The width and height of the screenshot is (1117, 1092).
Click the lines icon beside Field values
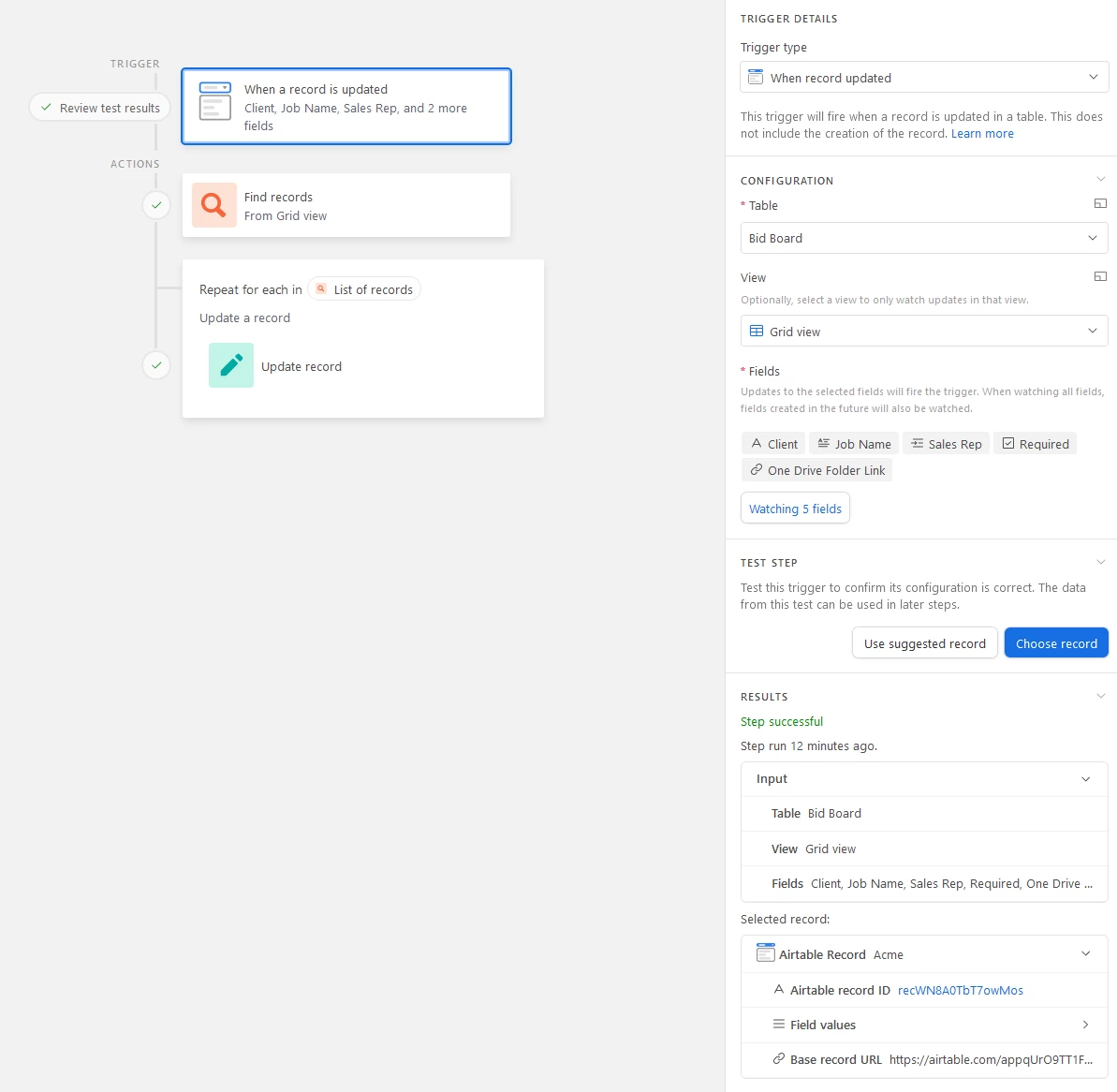click(x=779, y=1024)
